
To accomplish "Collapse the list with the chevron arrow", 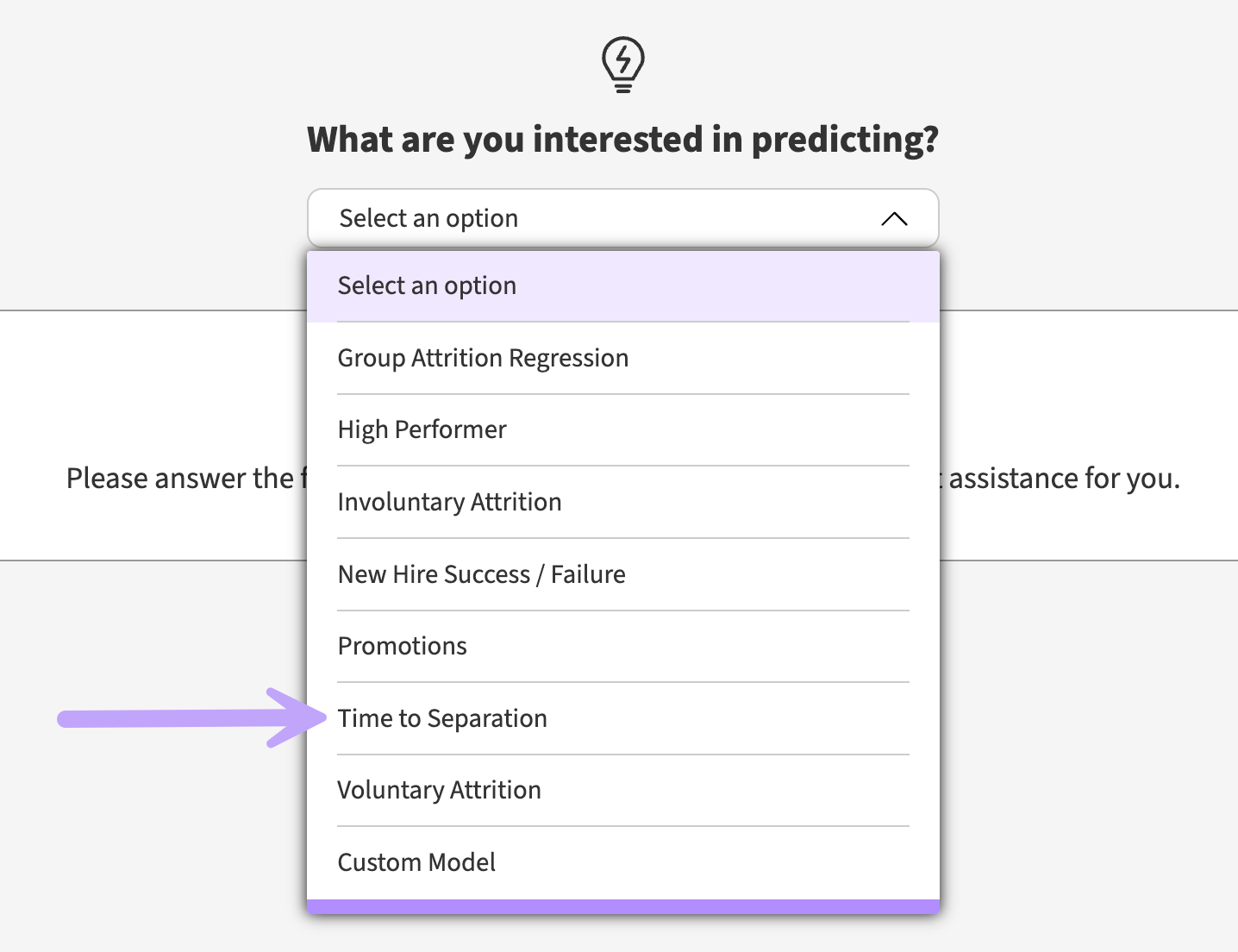I will tap(894, 219).
